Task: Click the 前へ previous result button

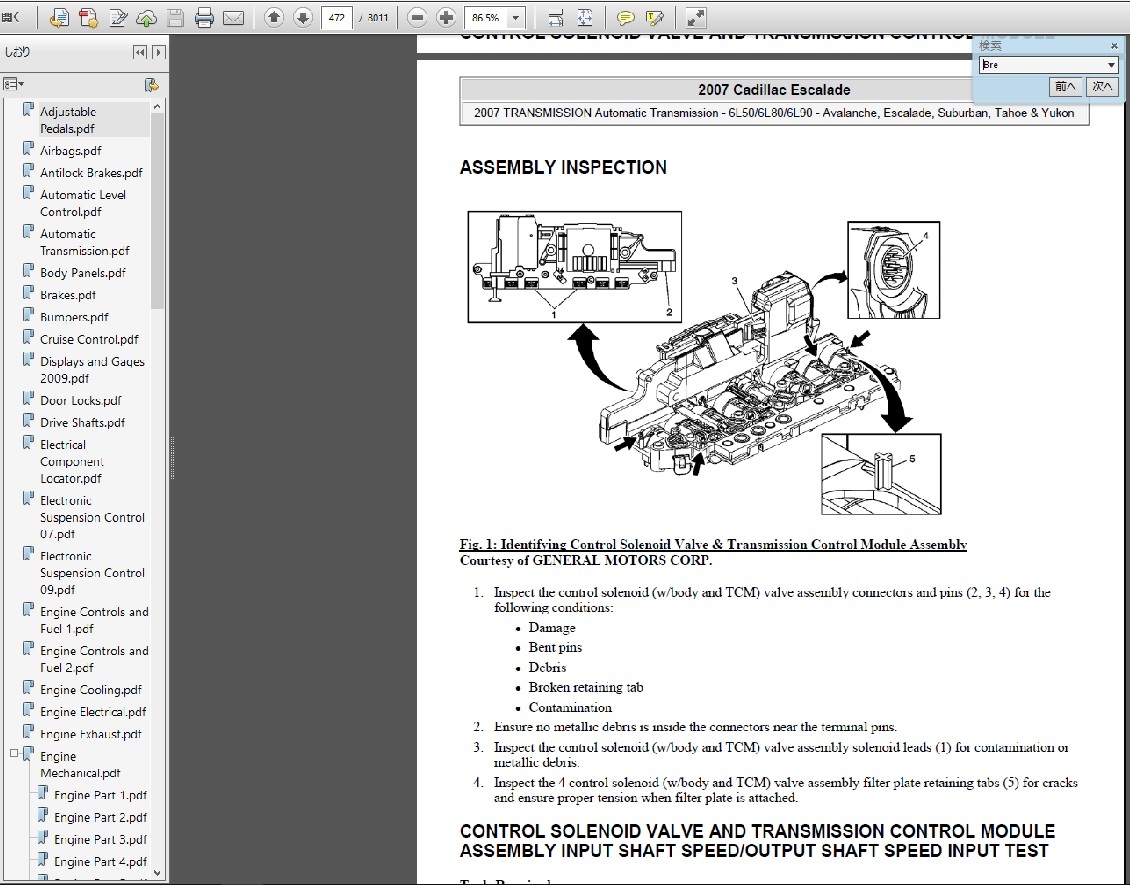Action: click(x=1065, y=86)
